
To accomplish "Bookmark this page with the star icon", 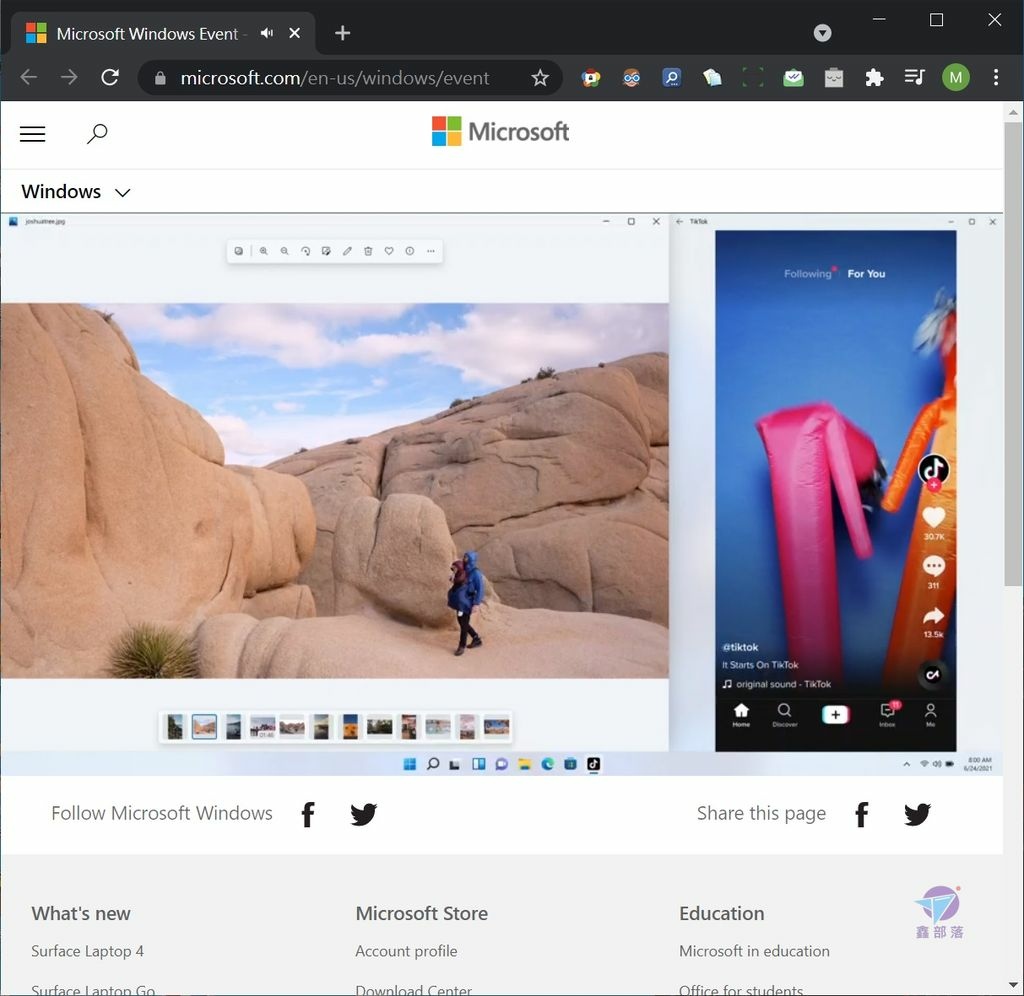I will [x=539, y=78].
